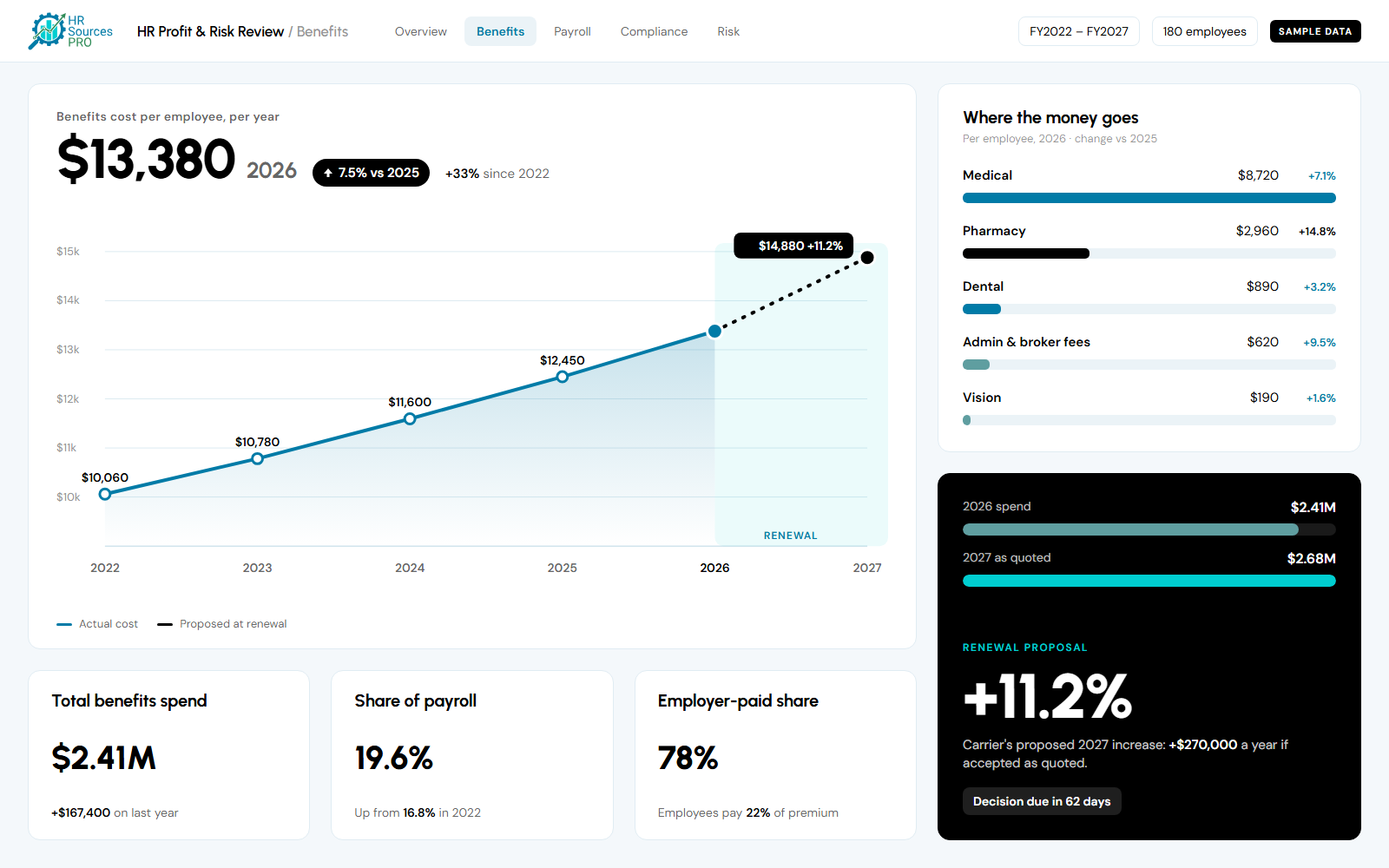Click the Where the money goes heading
Screen dimensions: 1389x868
pyautogui.click(x=1050, y=117)
